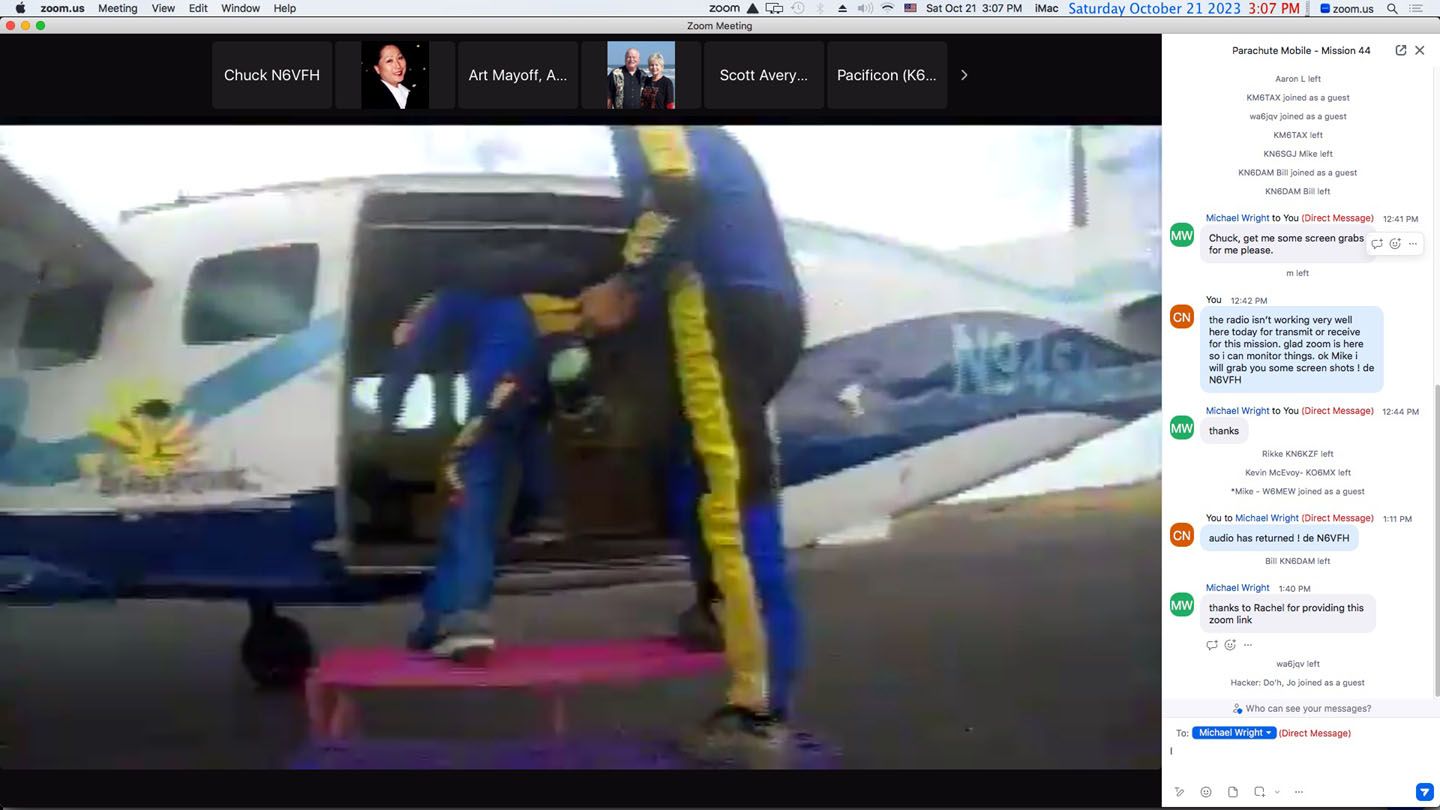
Task: Open the View menu in menu bar
Action: [163, 8]
